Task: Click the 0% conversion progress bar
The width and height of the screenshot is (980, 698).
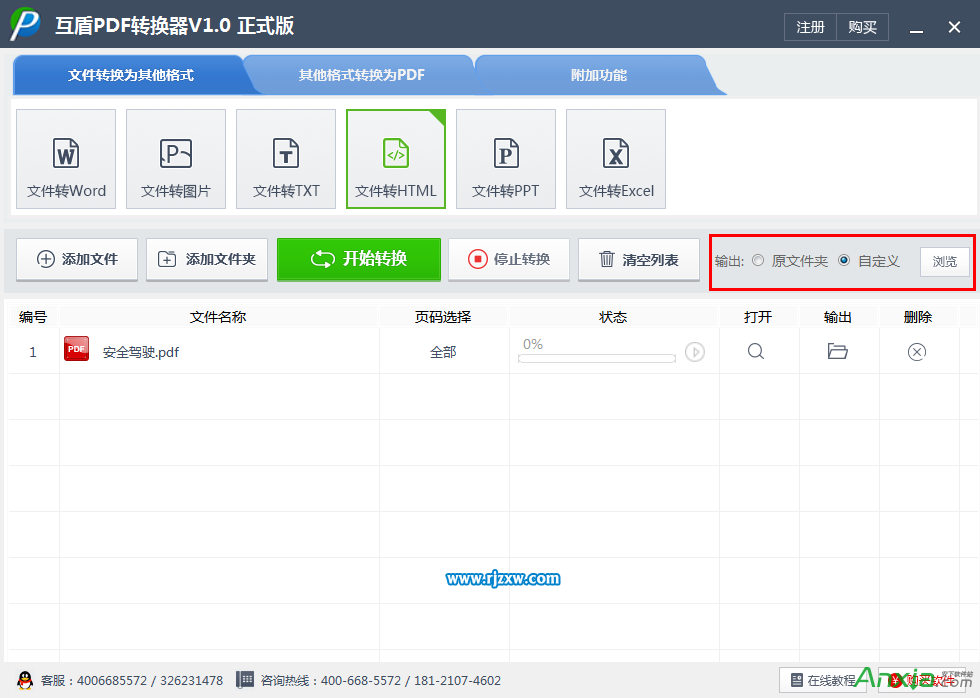Action: (x=597, y=358)
